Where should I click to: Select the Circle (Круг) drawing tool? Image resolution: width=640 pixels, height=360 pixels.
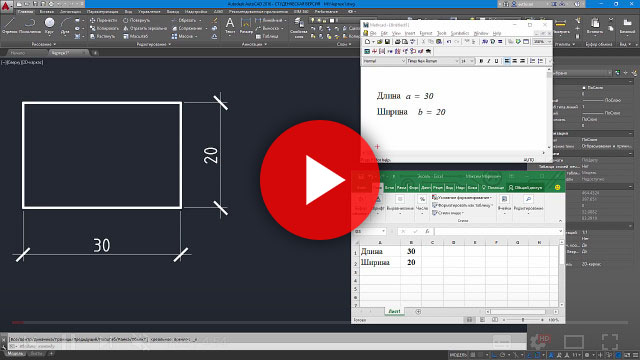point(49,25)
